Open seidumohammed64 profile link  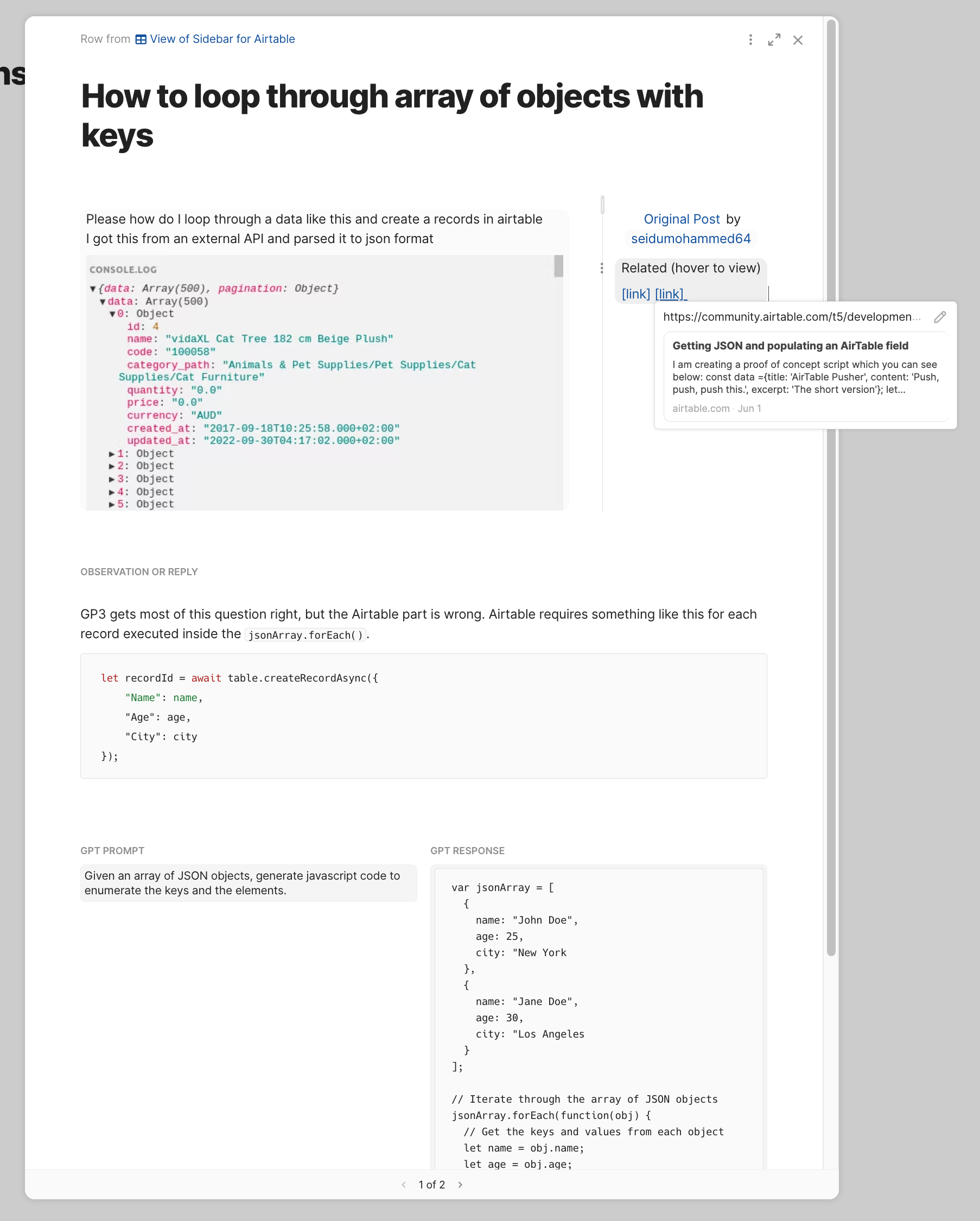click(691, 238)
